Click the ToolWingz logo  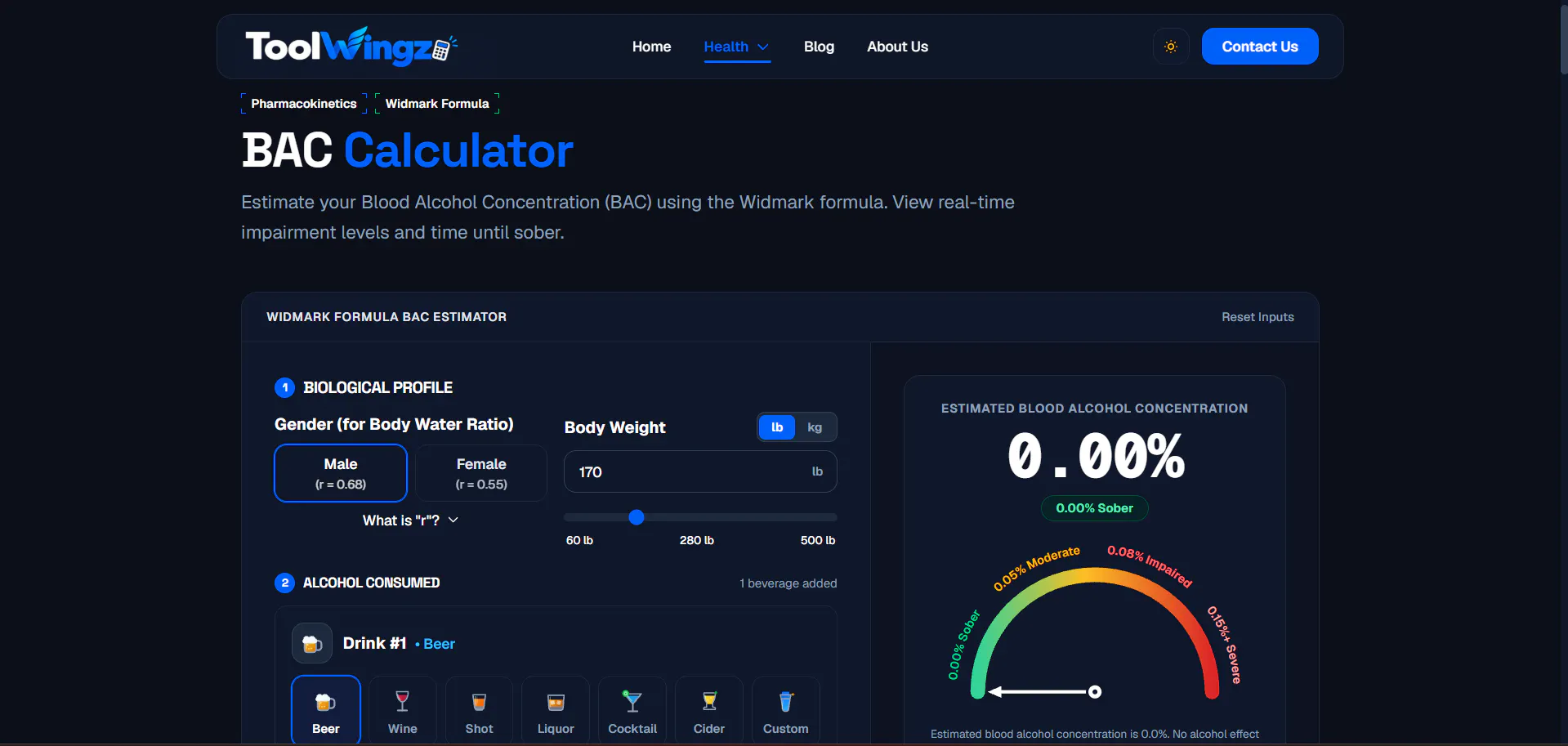351,47
